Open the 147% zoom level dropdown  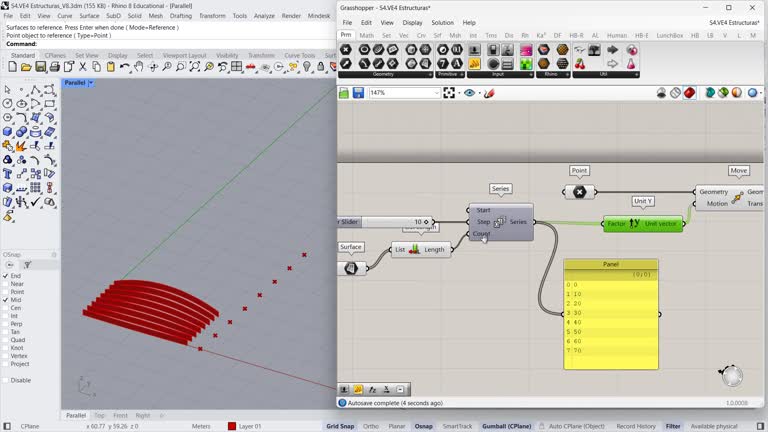436,93
